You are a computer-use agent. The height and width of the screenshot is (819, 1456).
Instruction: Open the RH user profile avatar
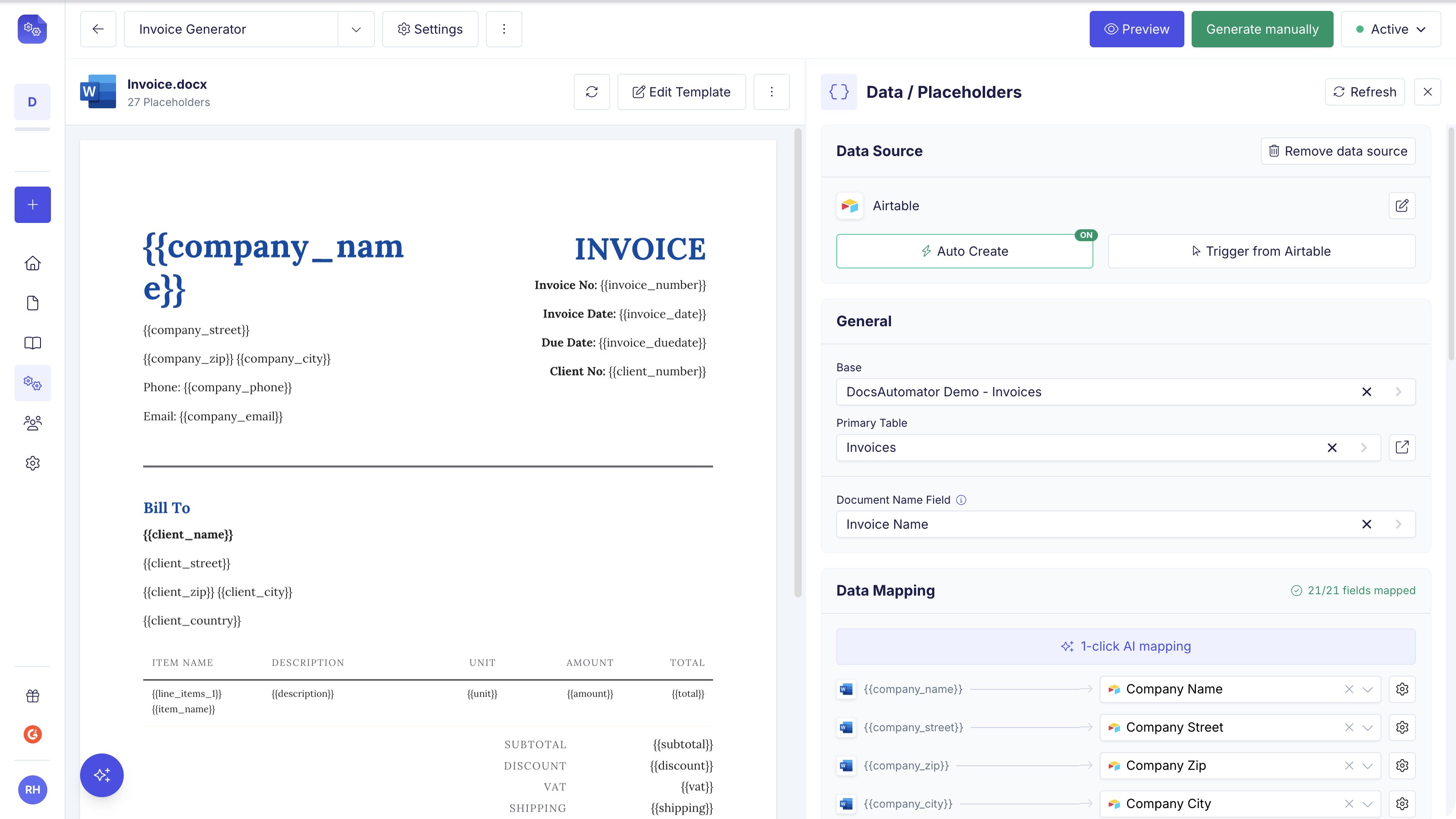tap(32, 789)
